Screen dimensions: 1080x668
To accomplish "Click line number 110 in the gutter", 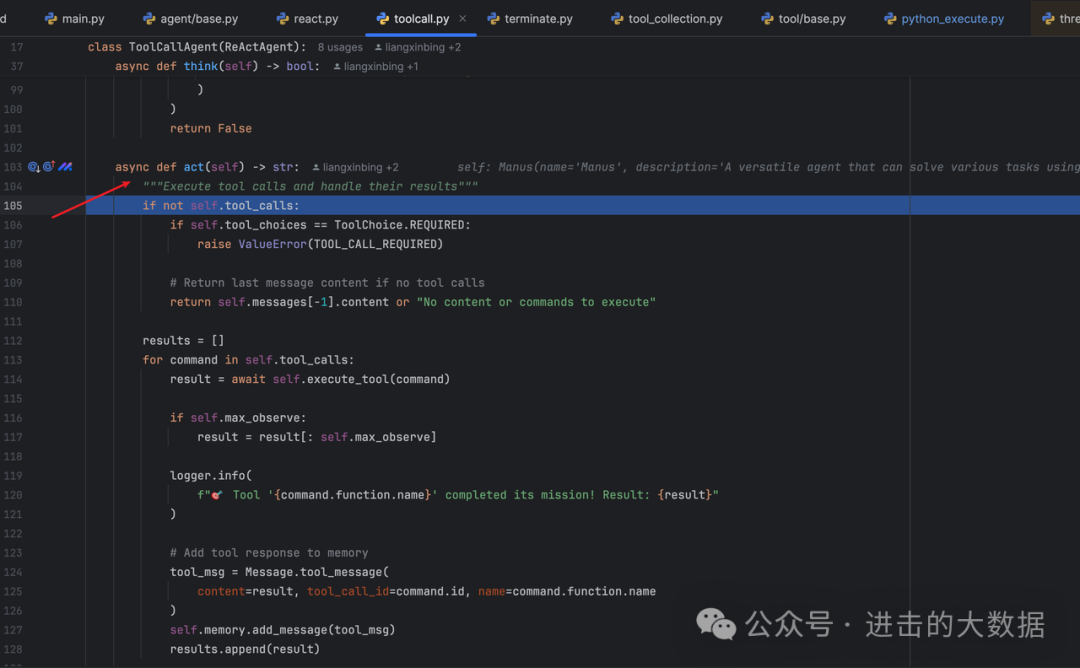I will click(12, 302).
